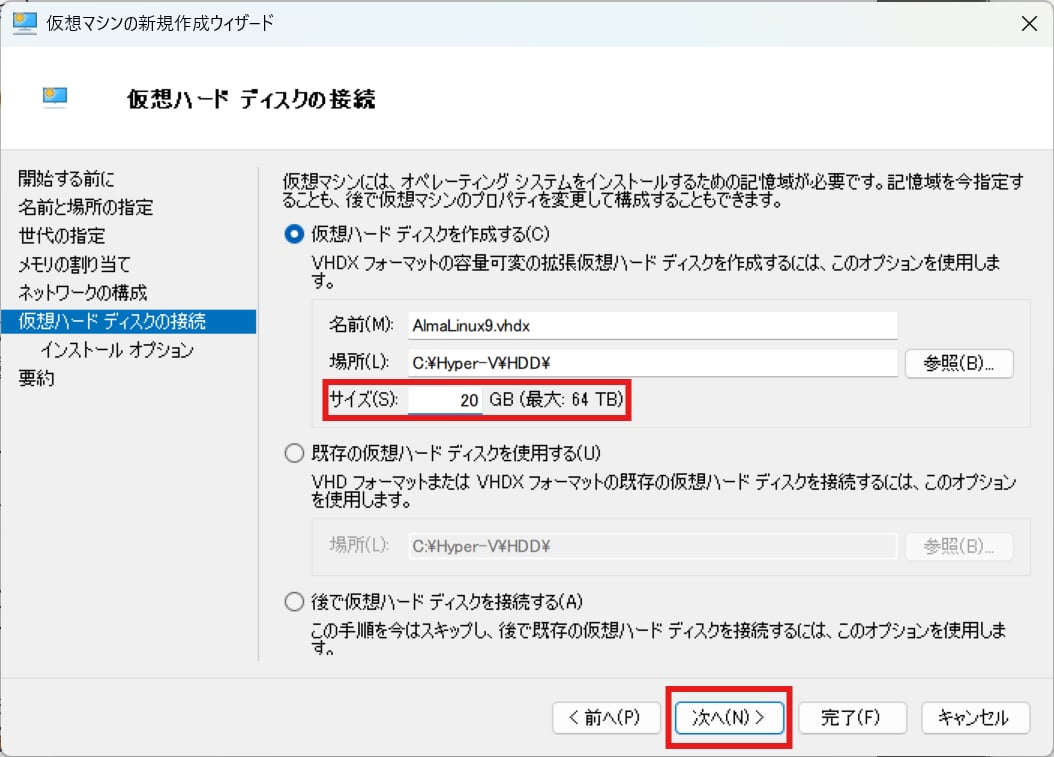The height and width of the screenshot is (757, 1054).
Task: Jump to メモリの割り当て step
Action: tap(74, 264)
